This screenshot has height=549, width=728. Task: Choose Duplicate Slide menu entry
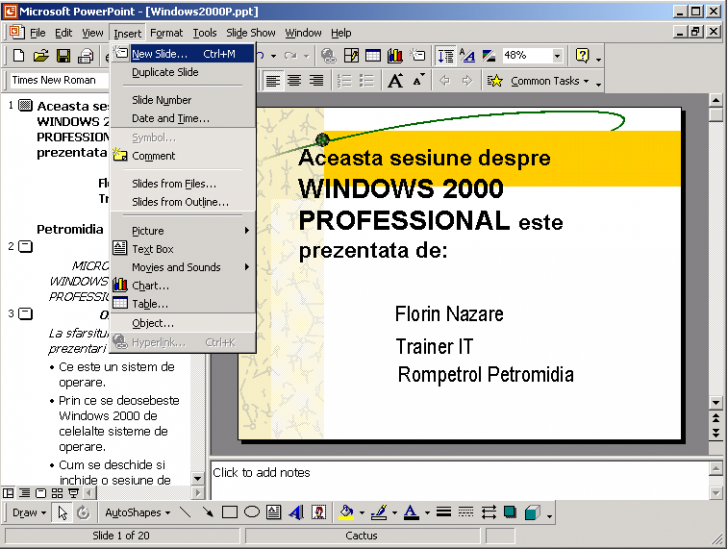183,72
